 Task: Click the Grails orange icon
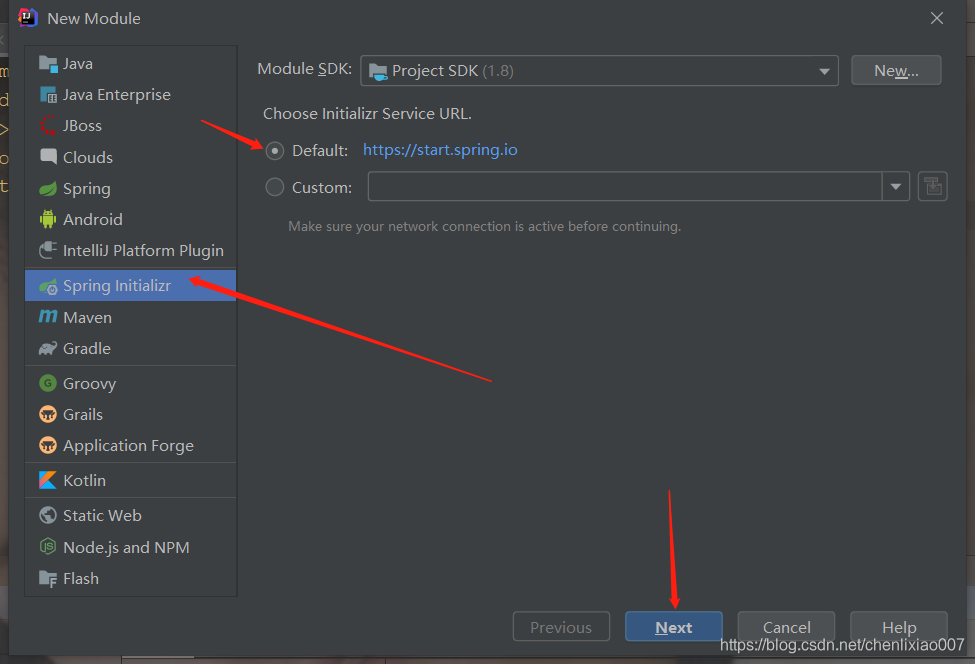click(48, 414)
